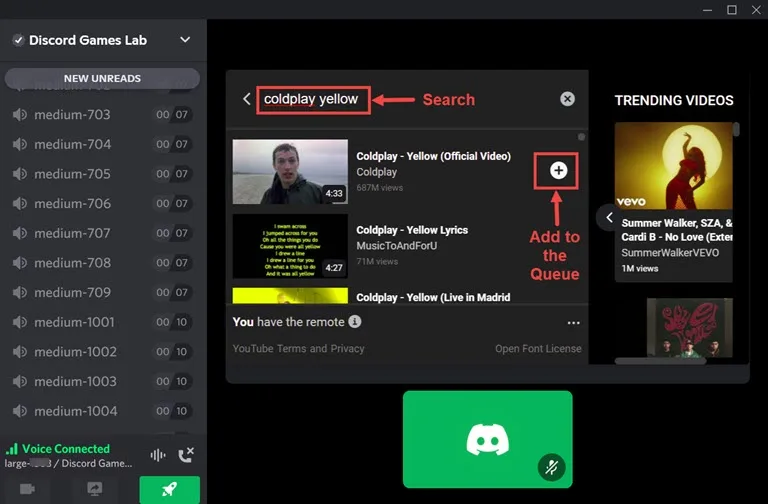The image size is (768, 504).
Task: Select Coldplay - Yellow Lyrics title
Action: pyautogui.click(x=412, y=230)
